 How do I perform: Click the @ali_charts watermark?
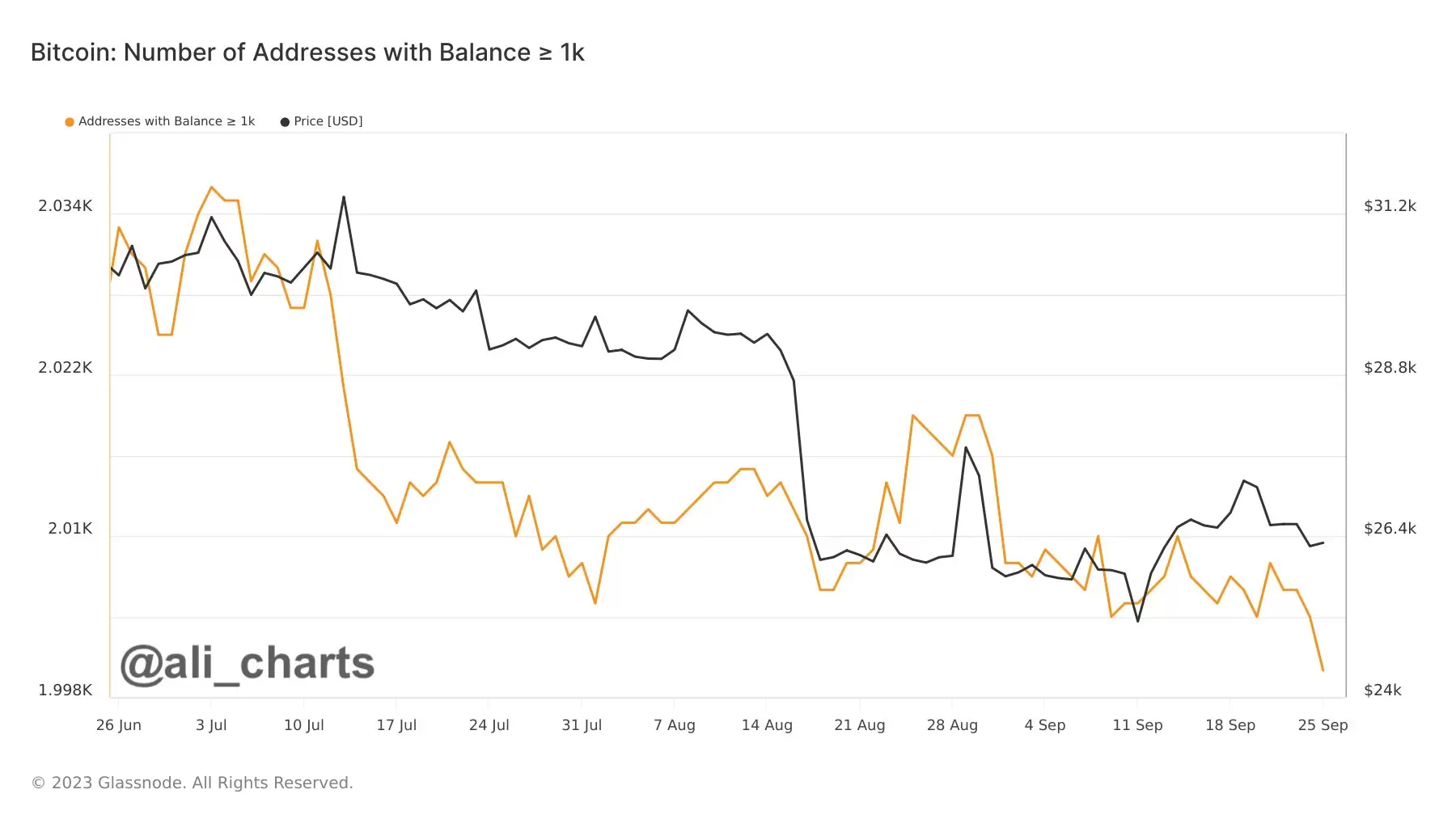coord(248,664)
